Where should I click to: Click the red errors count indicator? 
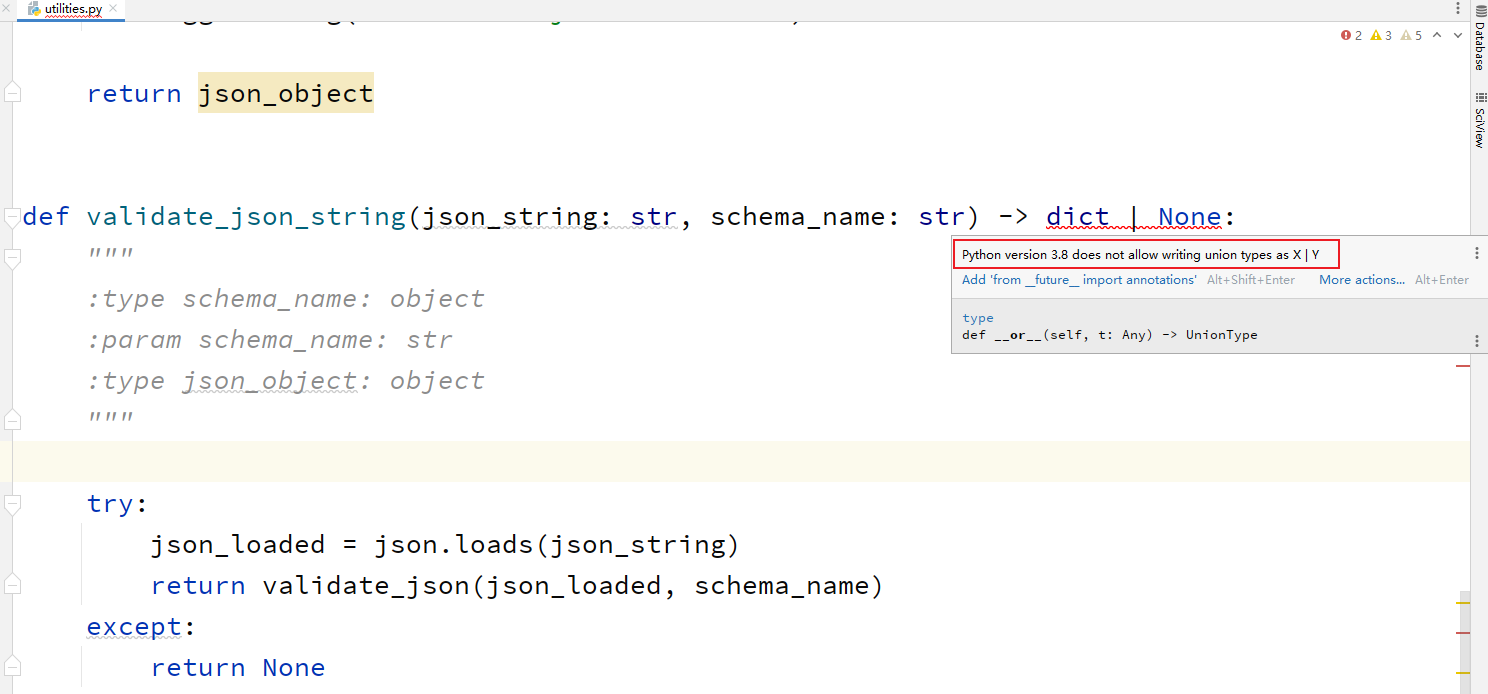(x=1351, y=35)
